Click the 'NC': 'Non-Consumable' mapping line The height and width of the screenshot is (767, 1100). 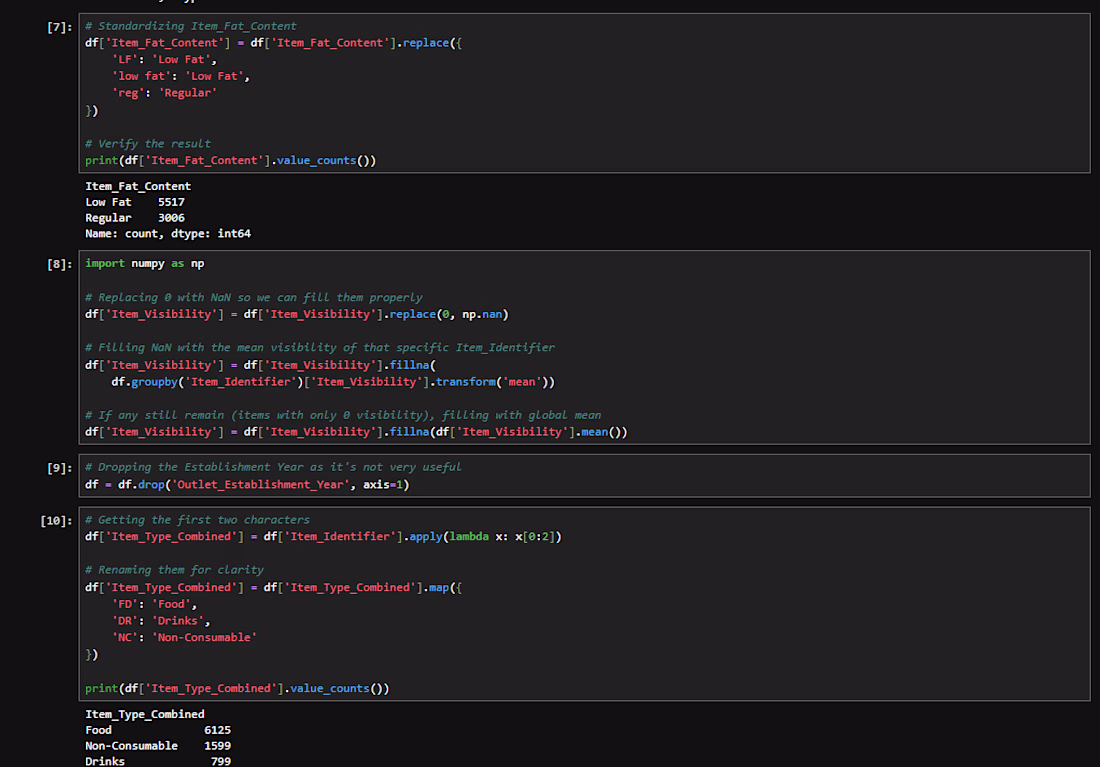(184, 638)
